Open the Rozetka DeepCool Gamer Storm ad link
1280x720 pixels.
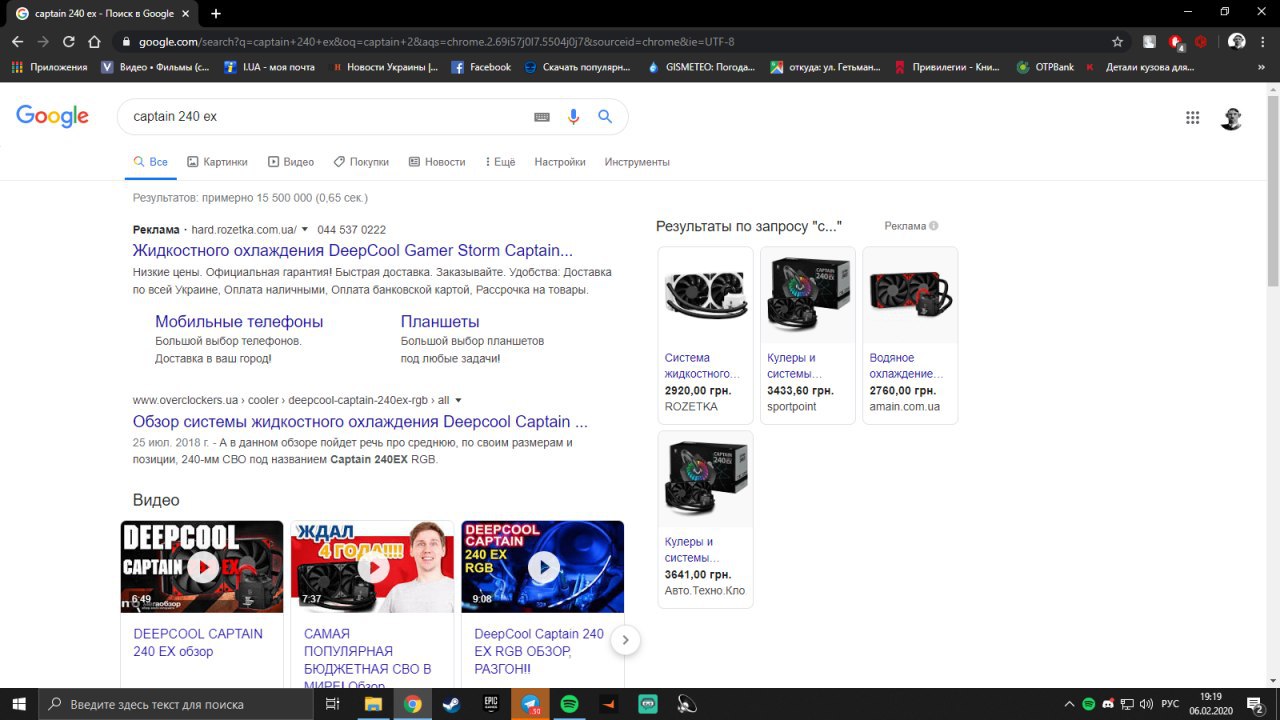[353, 251]
